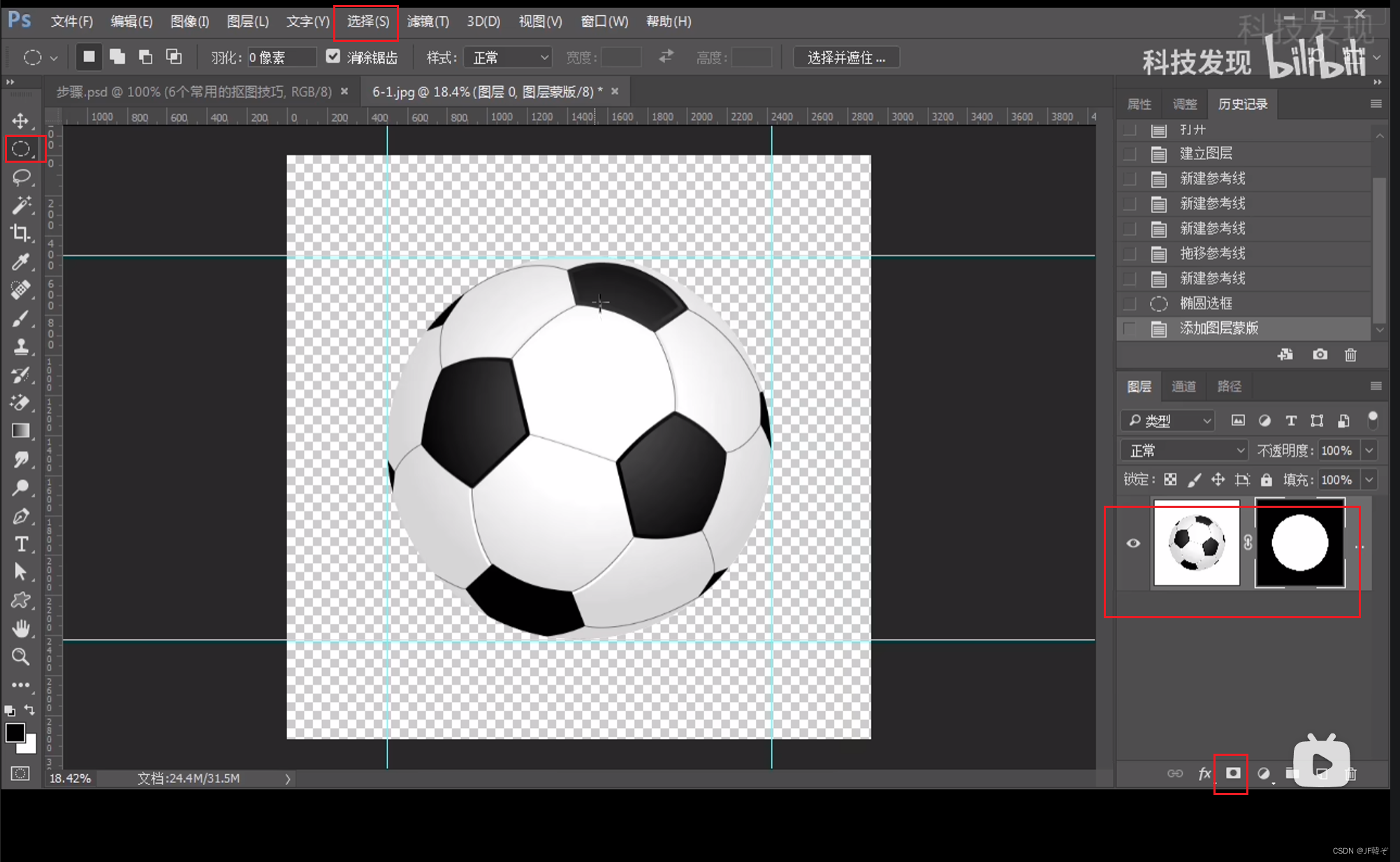The height and width of the screenshot is (862, 1400).
Task: Open the 样式 style dropdown
Action: [x=508, y=57]
